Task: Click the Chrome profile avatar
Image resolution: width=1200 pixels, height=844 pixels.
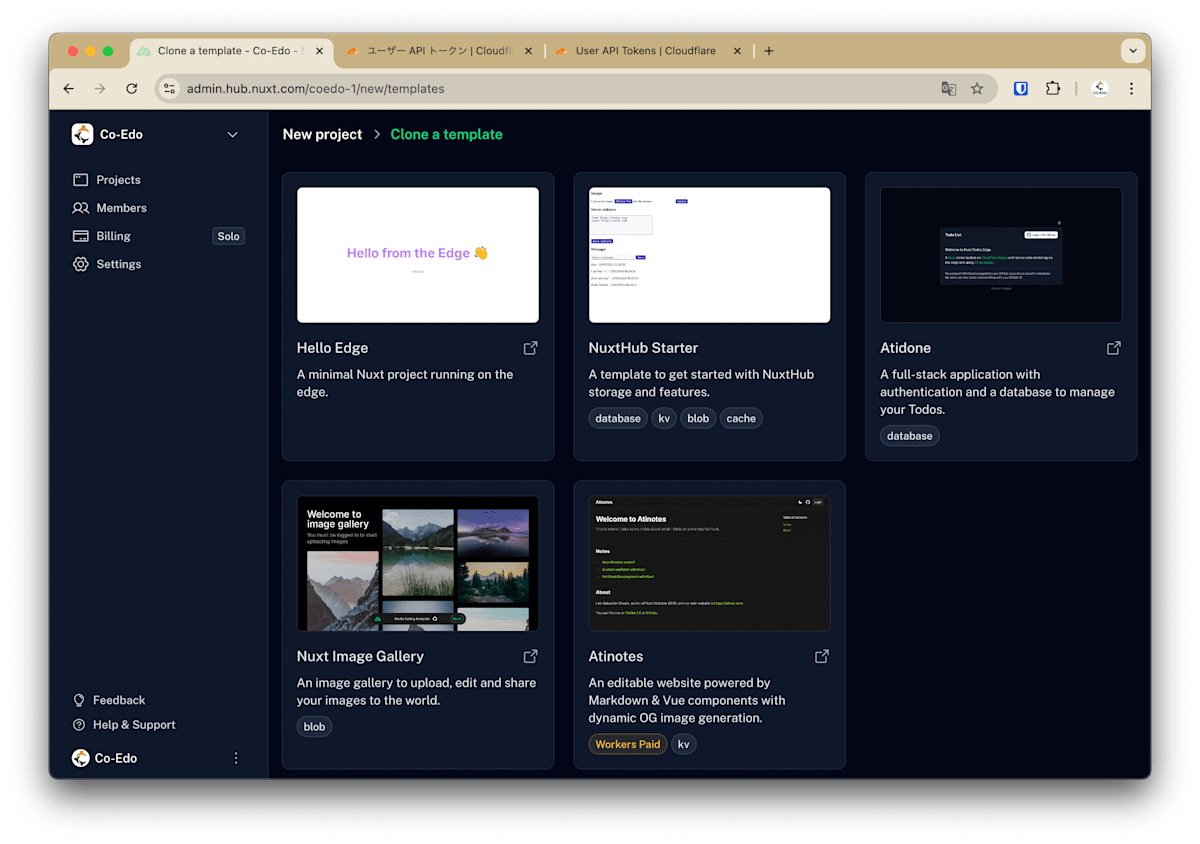Action: (1100, 89)
